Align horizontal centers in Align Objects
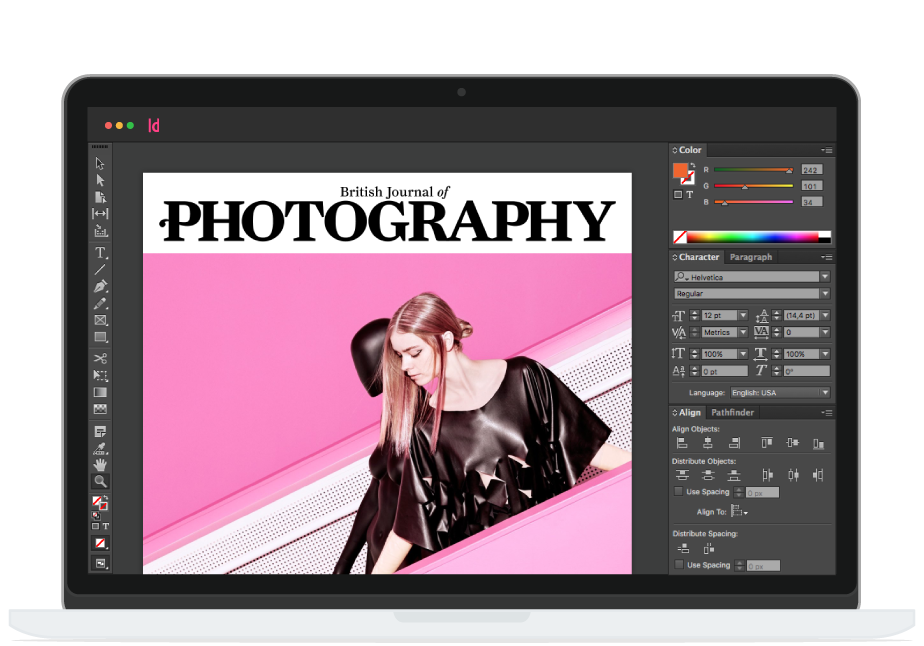This screenshot has width=924, height=646. 708,443
